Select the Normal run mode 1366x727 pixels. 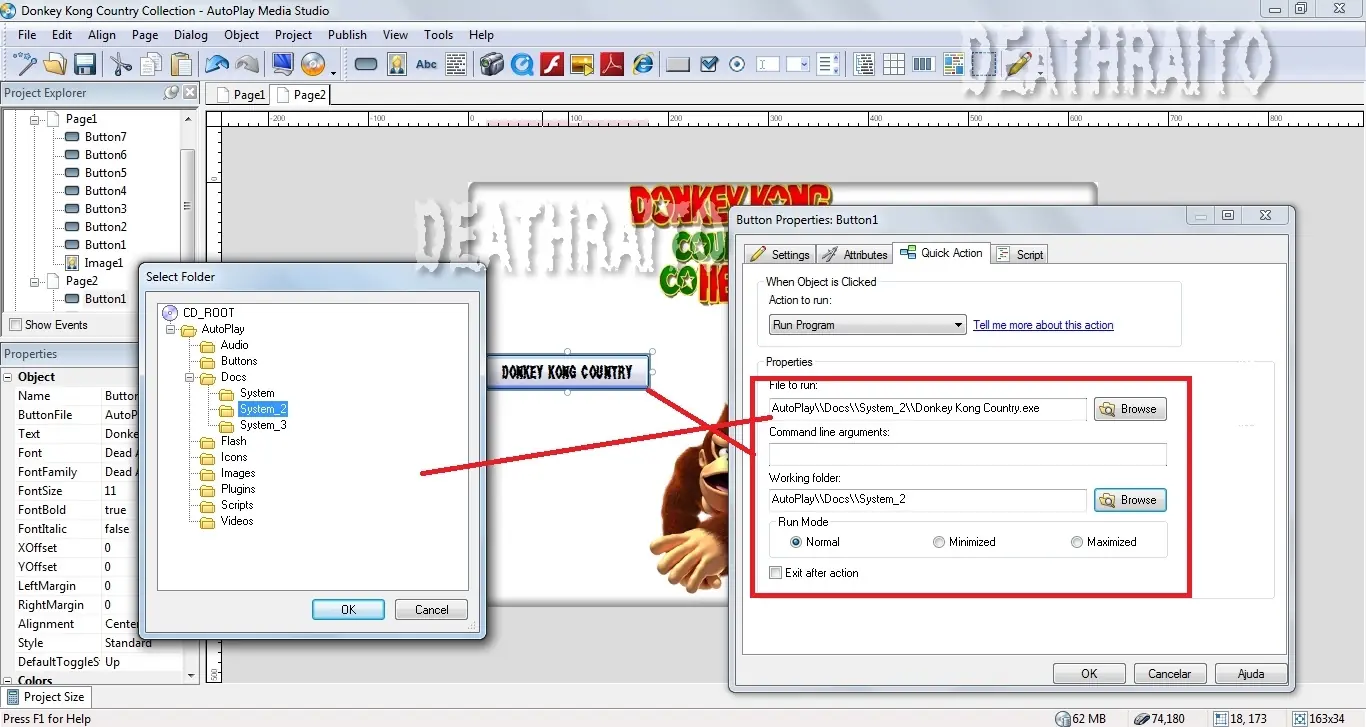pyautogui.click(x=796, y=542)
